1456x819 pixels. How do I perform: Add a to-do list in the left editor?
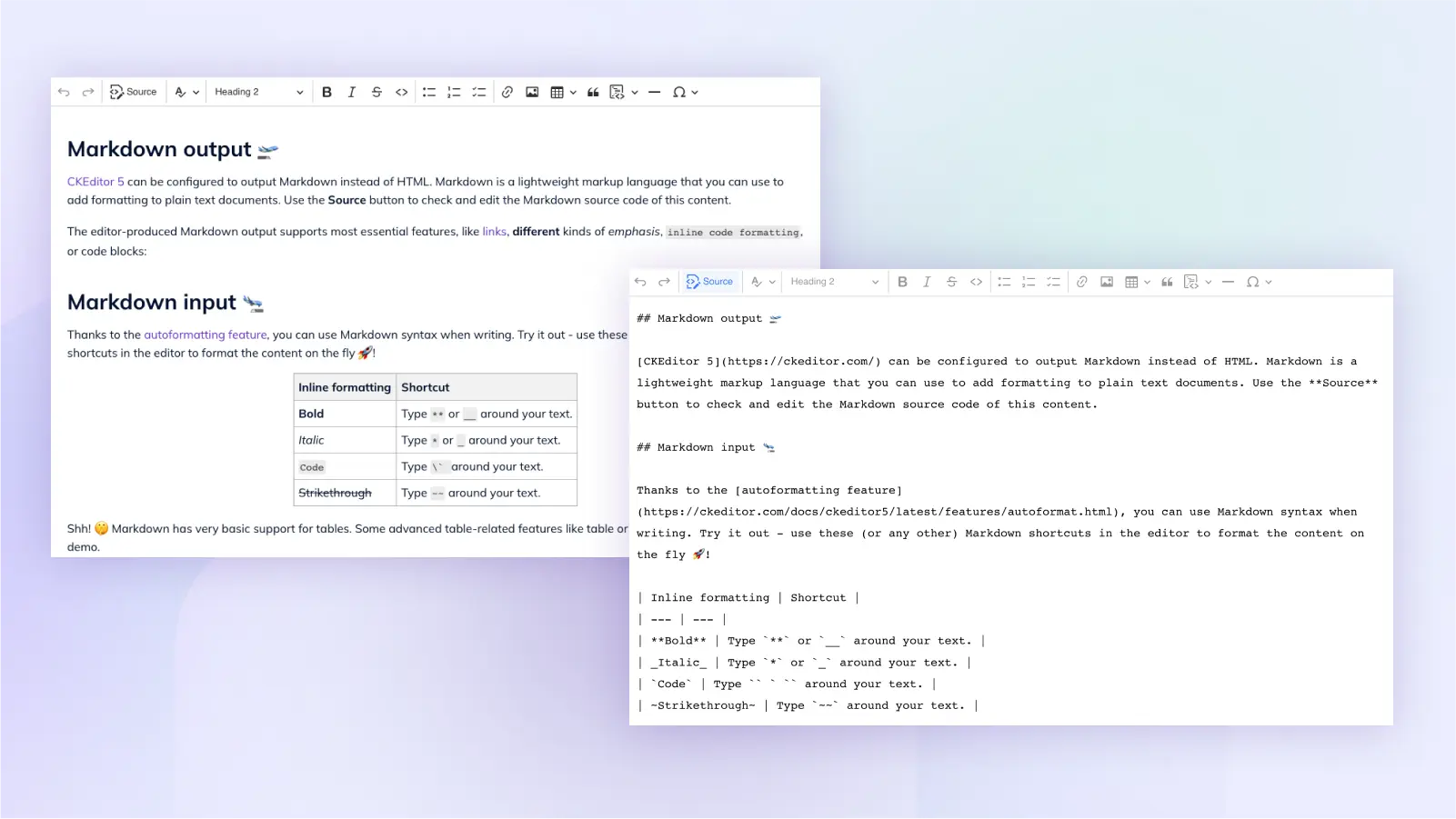pyautogui.click(x=478, y=92)
